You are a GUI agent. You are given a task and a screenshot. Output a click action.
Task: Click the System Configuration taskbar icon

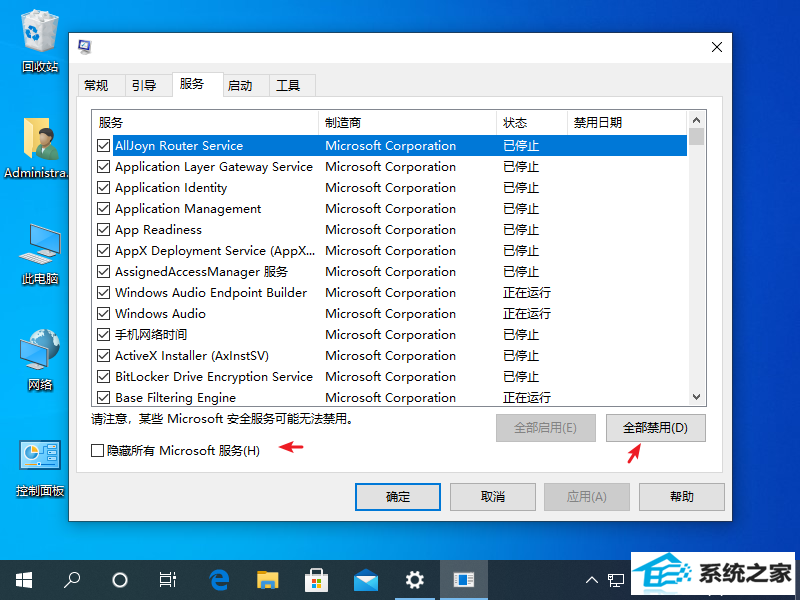pos(464,580)
